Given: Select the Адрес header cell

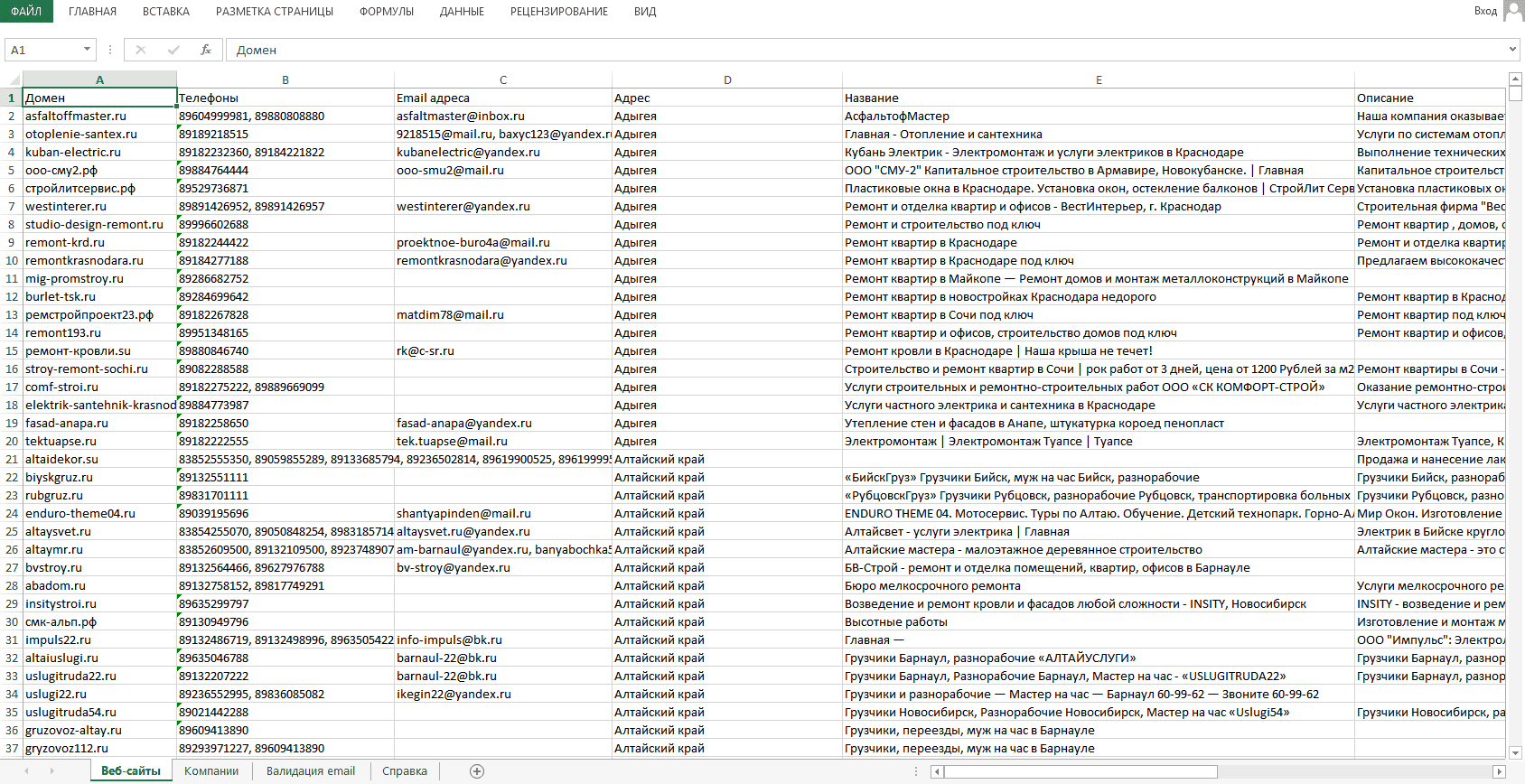Looking at the screenshot, I should click(727, 98).
